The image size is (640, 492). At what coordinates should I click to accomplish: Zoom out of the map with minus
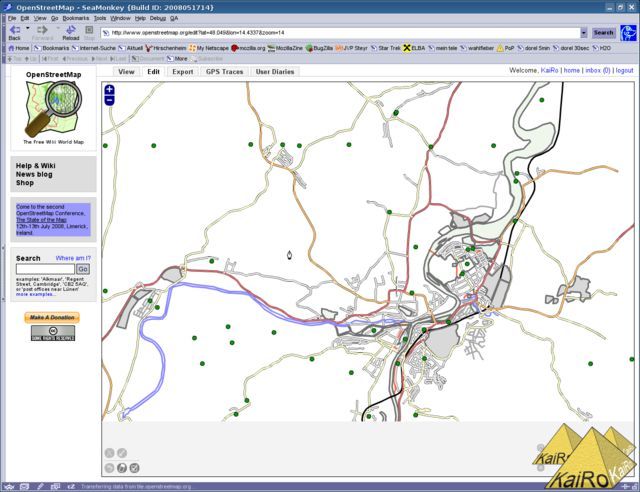[109, 100]
